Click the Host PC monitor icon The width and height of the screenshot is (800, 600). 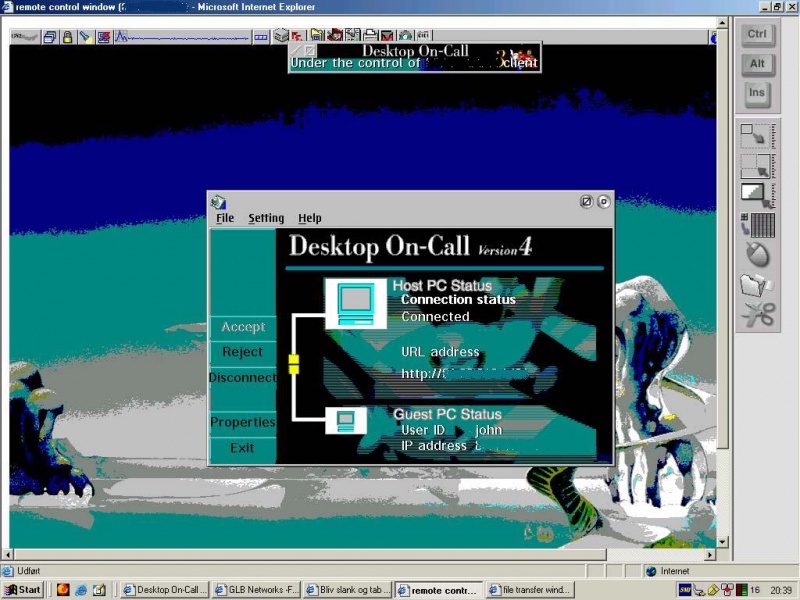coord(356,303)
